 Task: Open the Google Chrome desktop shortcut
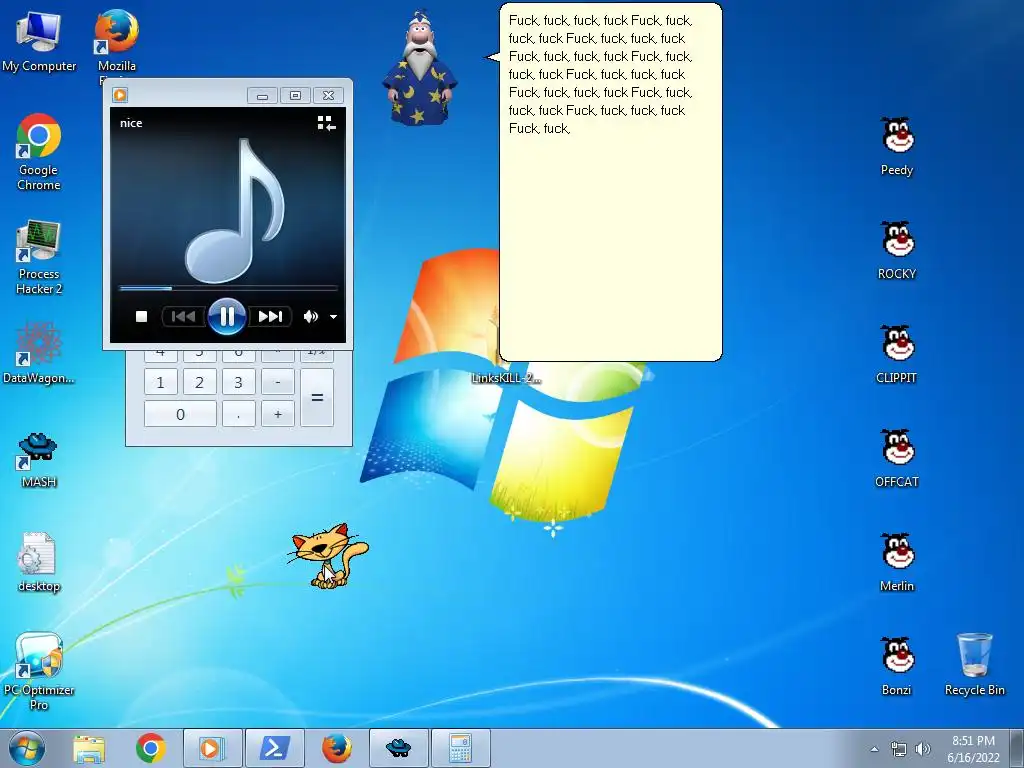click(x=39, y=152)
